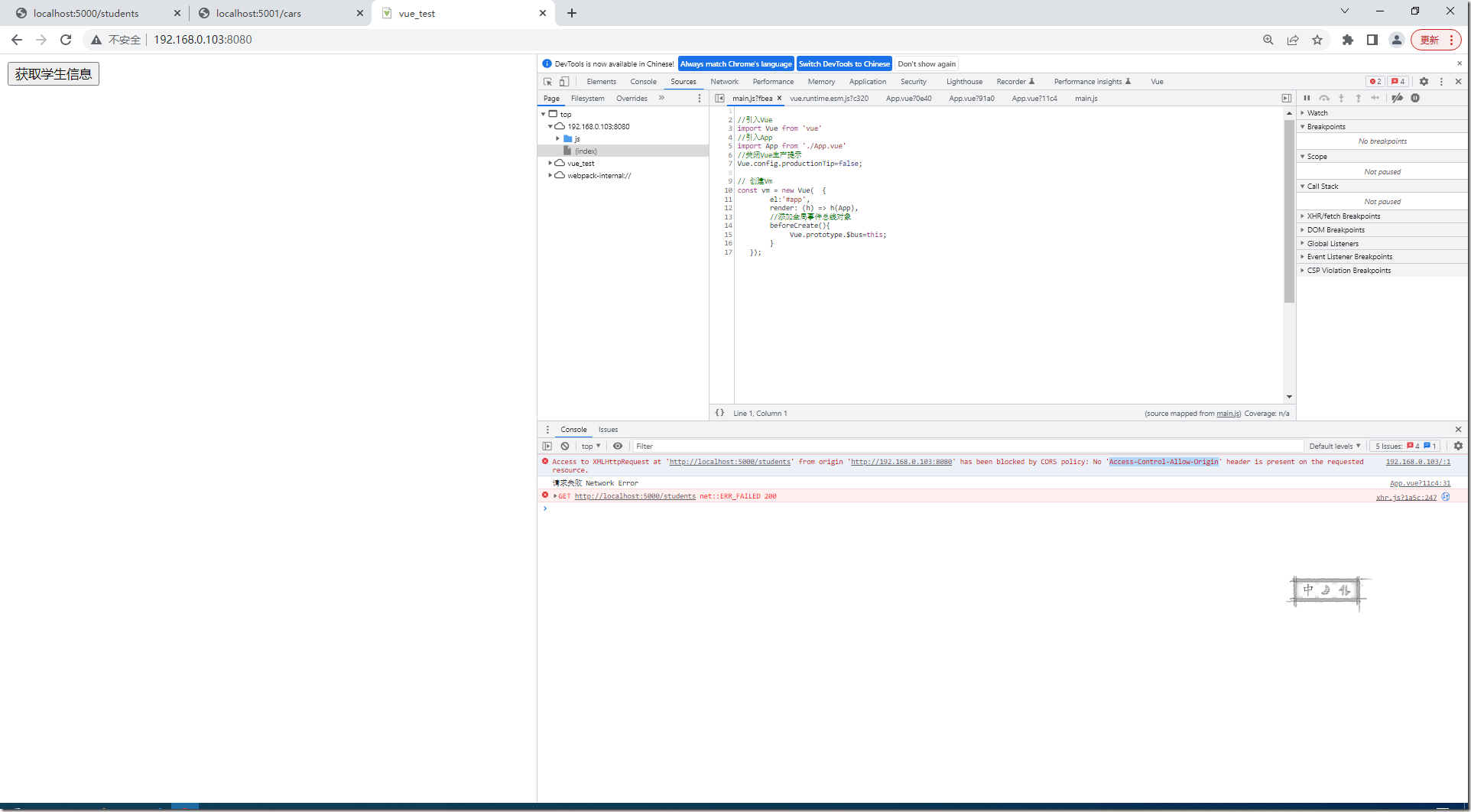Viewport: 1471px width, 812px height.
Task: Click Step out of current function
Action: tap(1358, 98)
